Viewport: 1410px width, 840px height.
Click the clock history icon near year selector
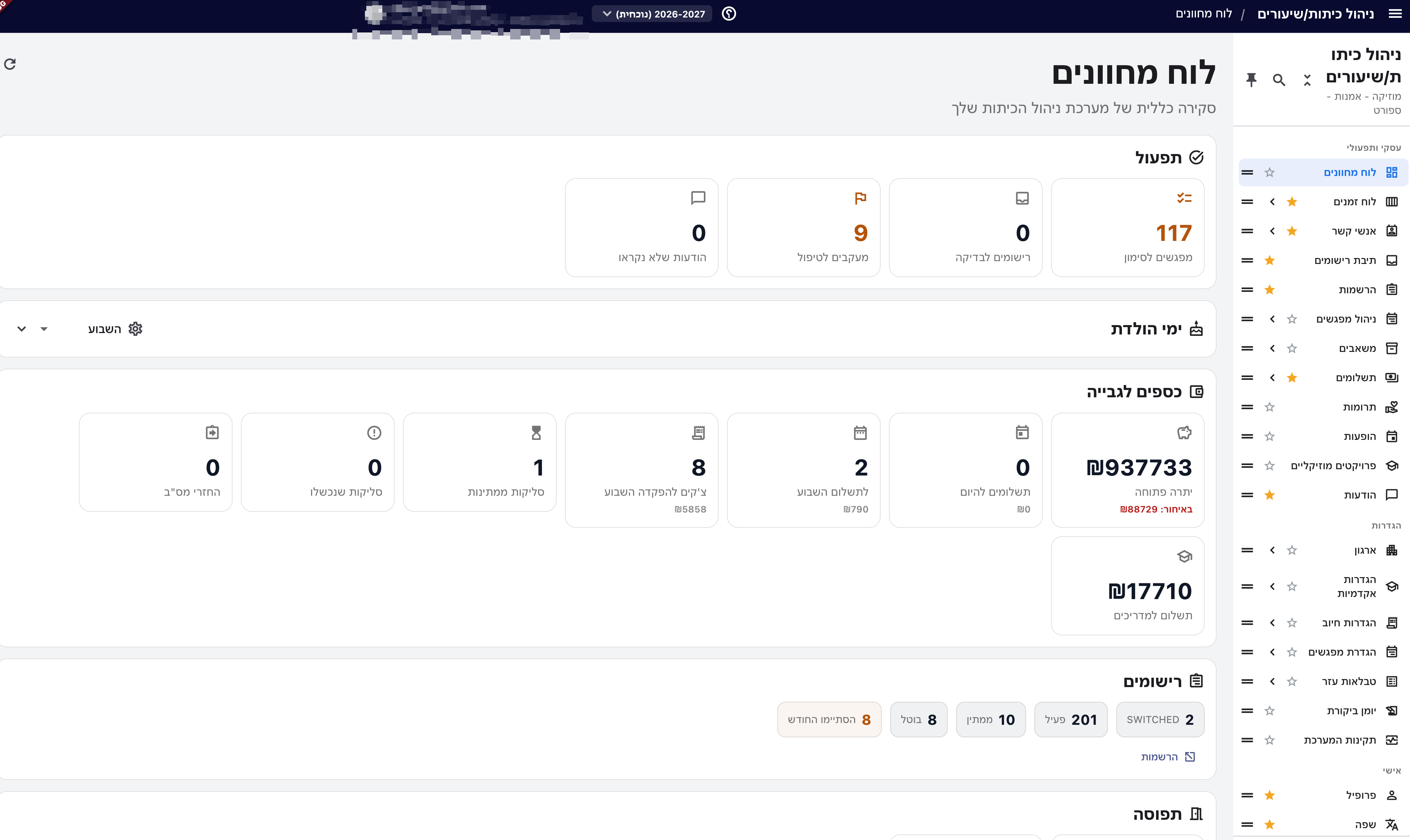[729, 14]
